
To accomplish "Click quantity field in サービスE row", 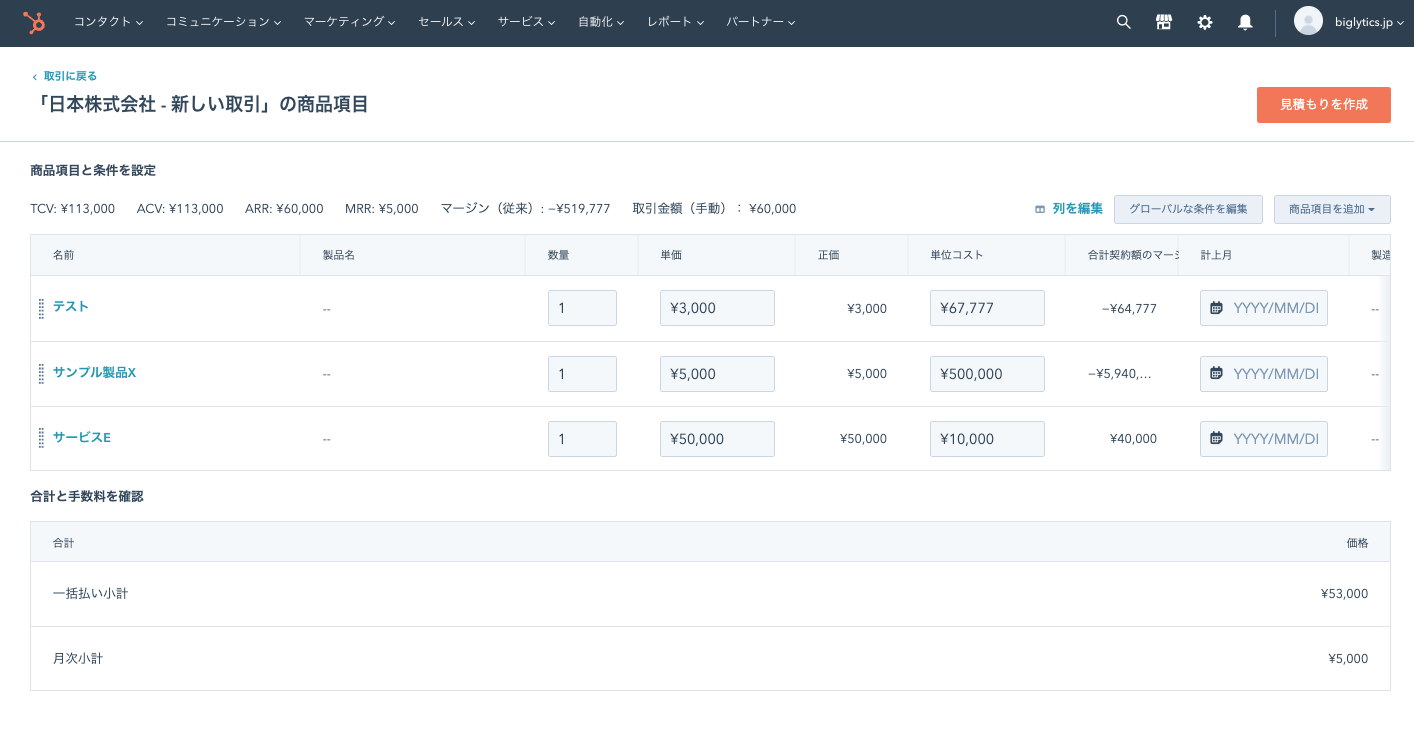I will pos(582,439).
